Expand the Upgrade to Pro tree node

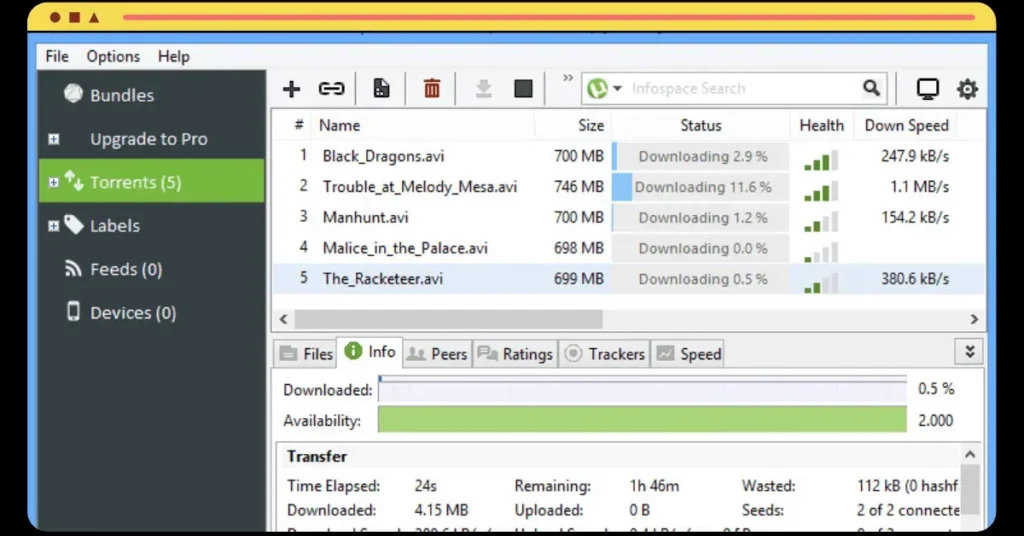click(54, 138)
